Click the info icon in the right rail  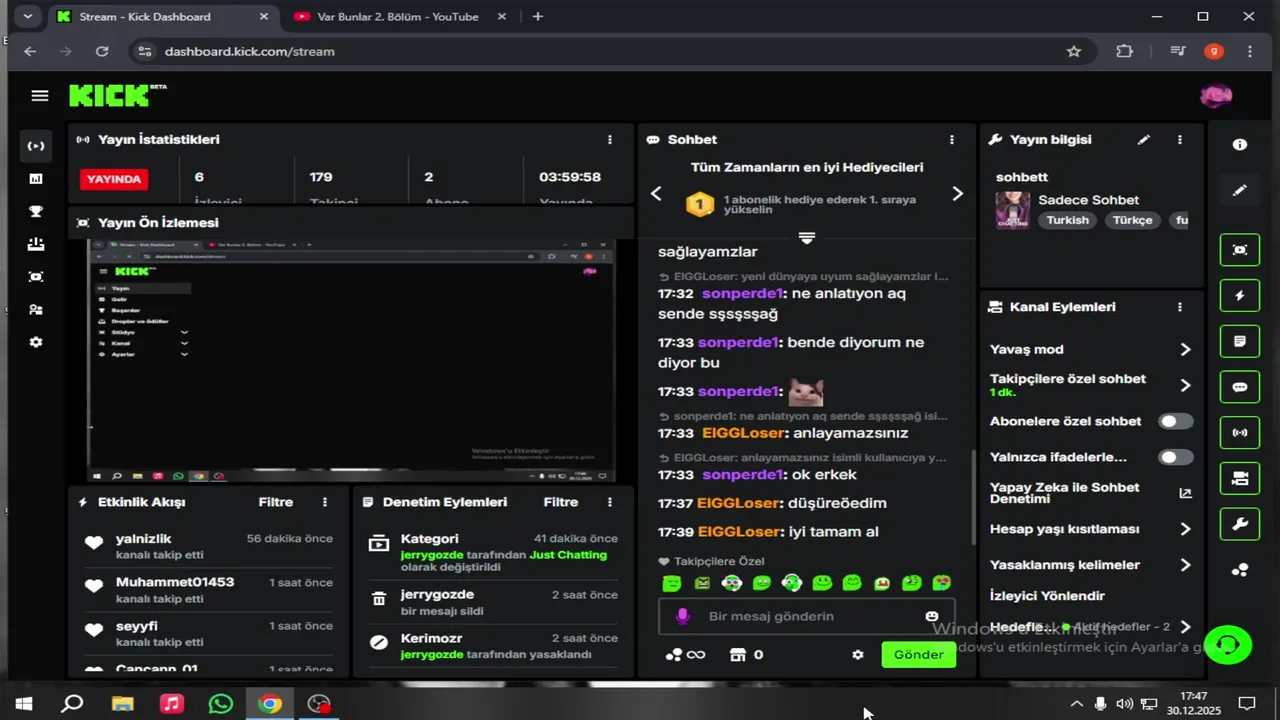[1240, 145]
